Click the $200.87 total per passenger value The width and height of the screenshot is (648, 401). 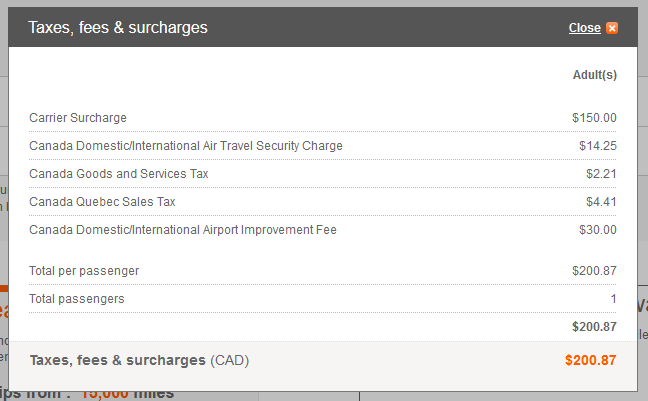coord(594,271)
